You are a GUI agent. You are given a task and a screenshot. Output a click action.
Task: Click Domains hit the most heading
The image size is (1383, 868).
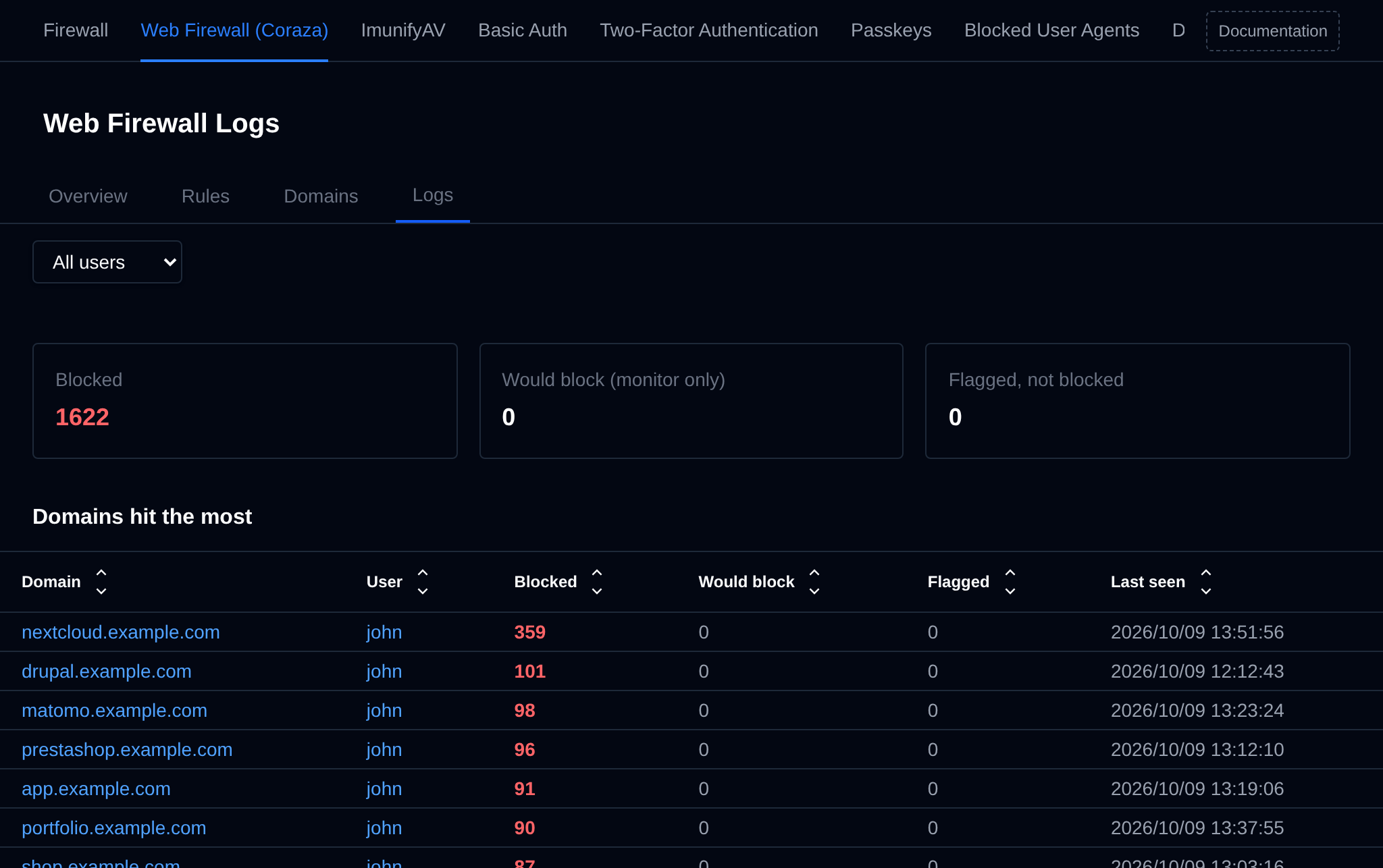142,516
